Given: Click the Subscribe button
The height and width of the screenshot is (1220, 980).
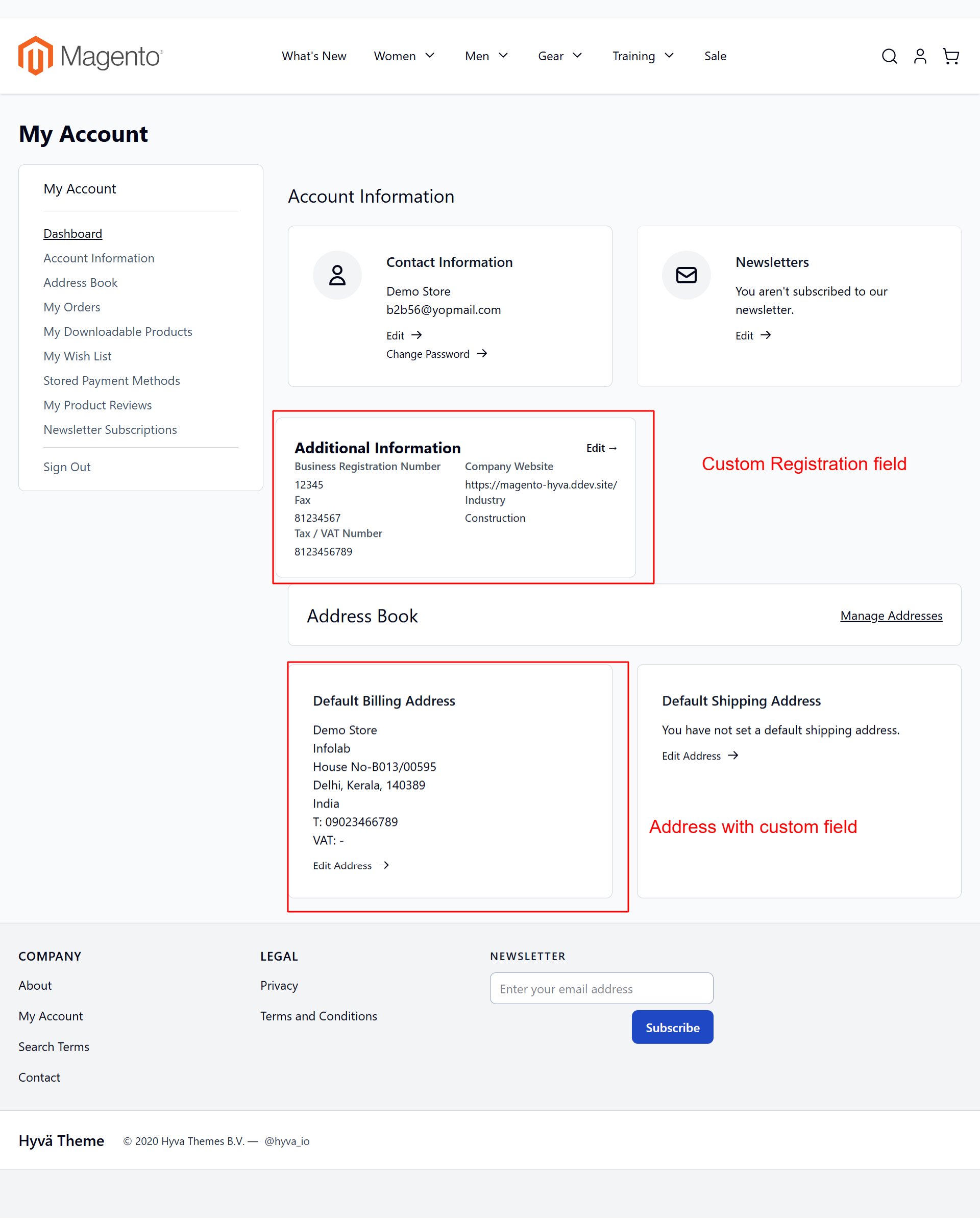Looking at the screenshot, I should (x=672, y=1027).
